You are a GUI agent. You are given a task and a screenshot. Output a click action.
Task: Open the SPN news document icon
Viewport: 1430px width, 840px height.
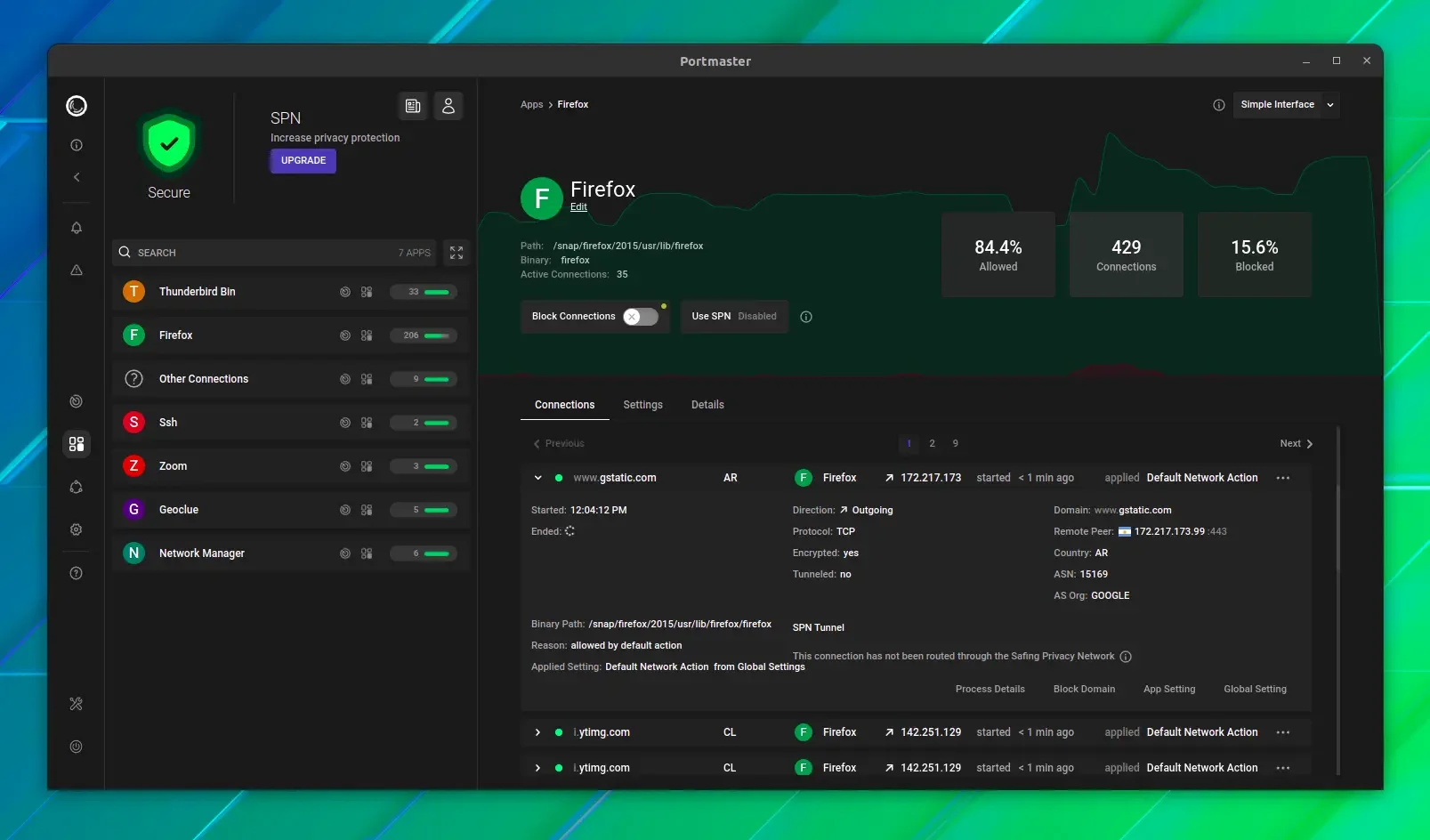413,106
